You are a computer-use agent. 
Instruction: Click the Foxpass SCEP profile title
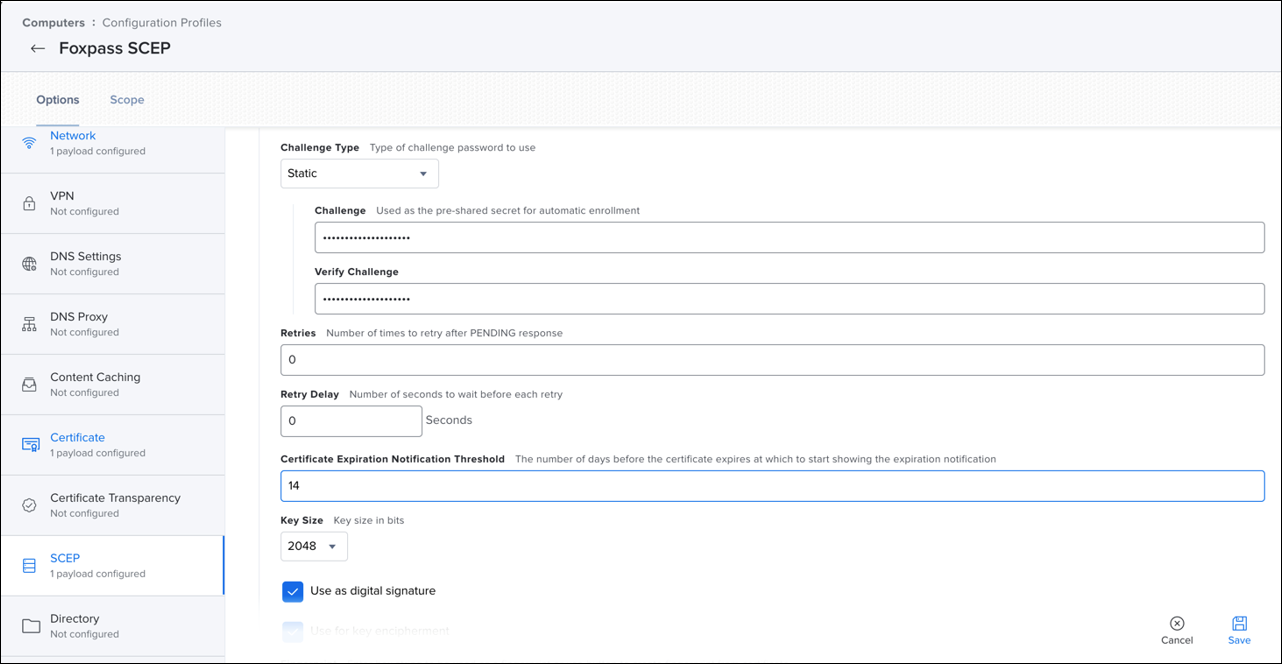(x=115, y=48)
